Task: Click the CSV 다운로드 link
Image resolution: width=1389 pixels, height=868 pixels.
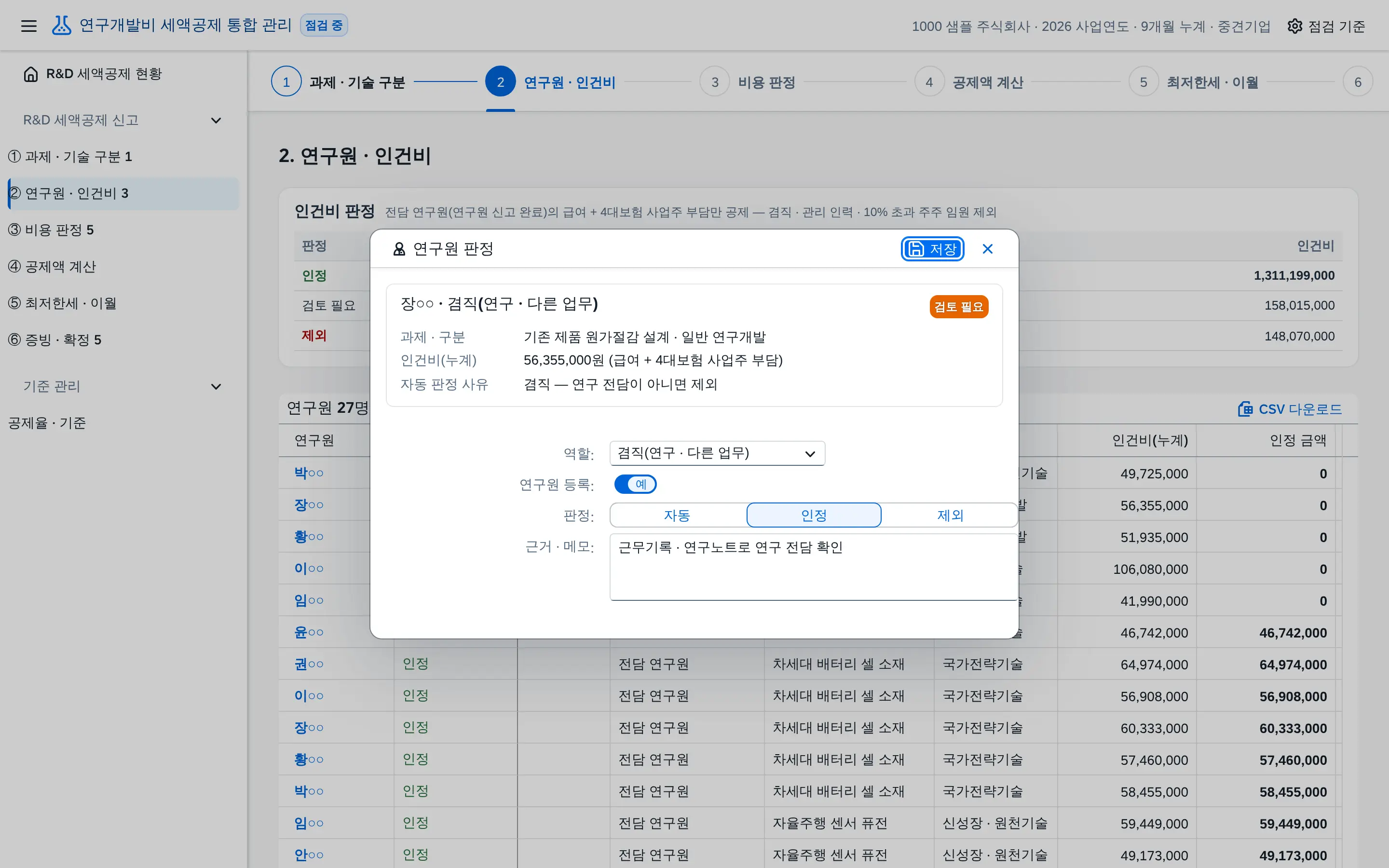Action: [1290, 409]
